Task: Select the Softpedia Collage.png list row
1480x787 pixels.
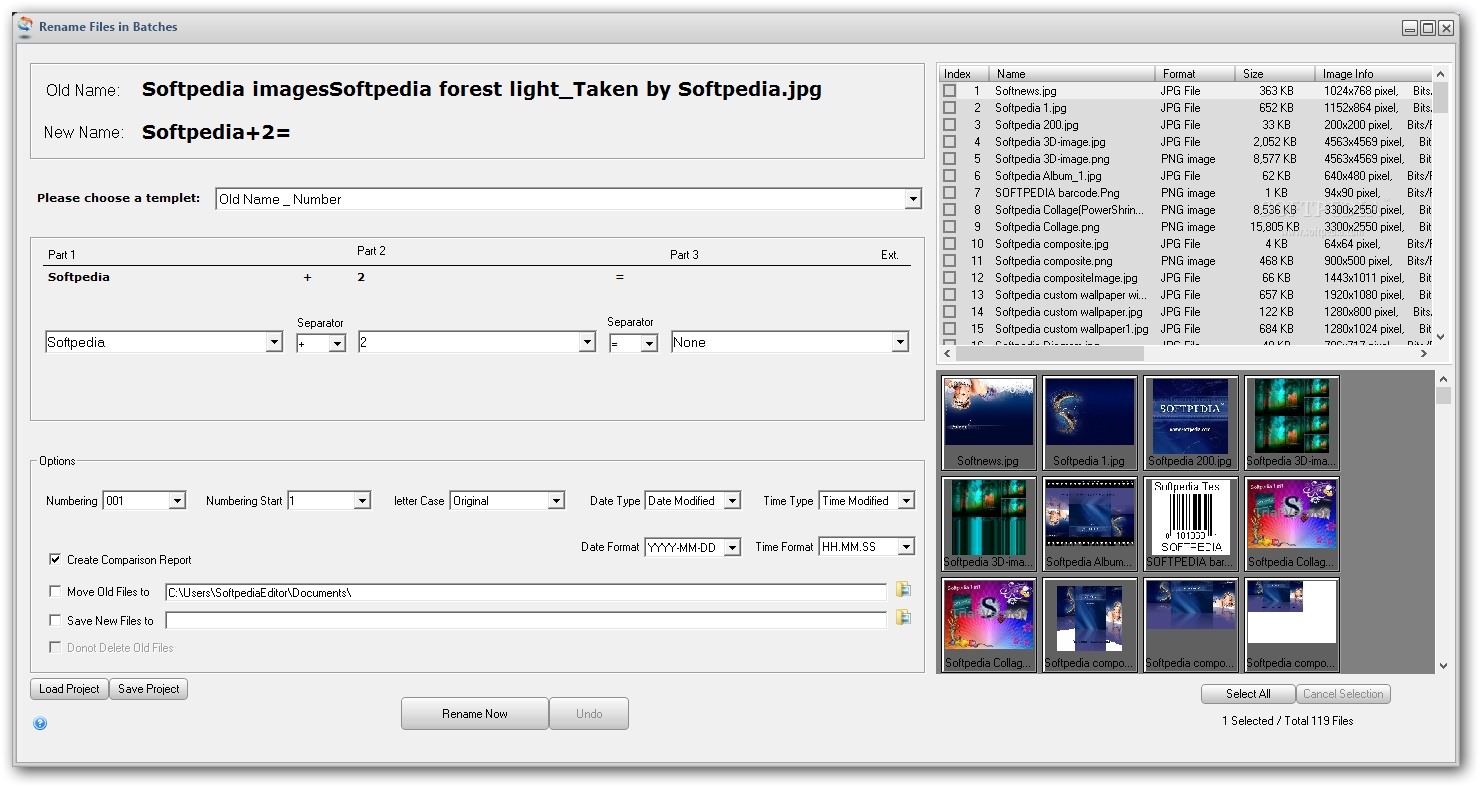Action: coord(1186,227)
